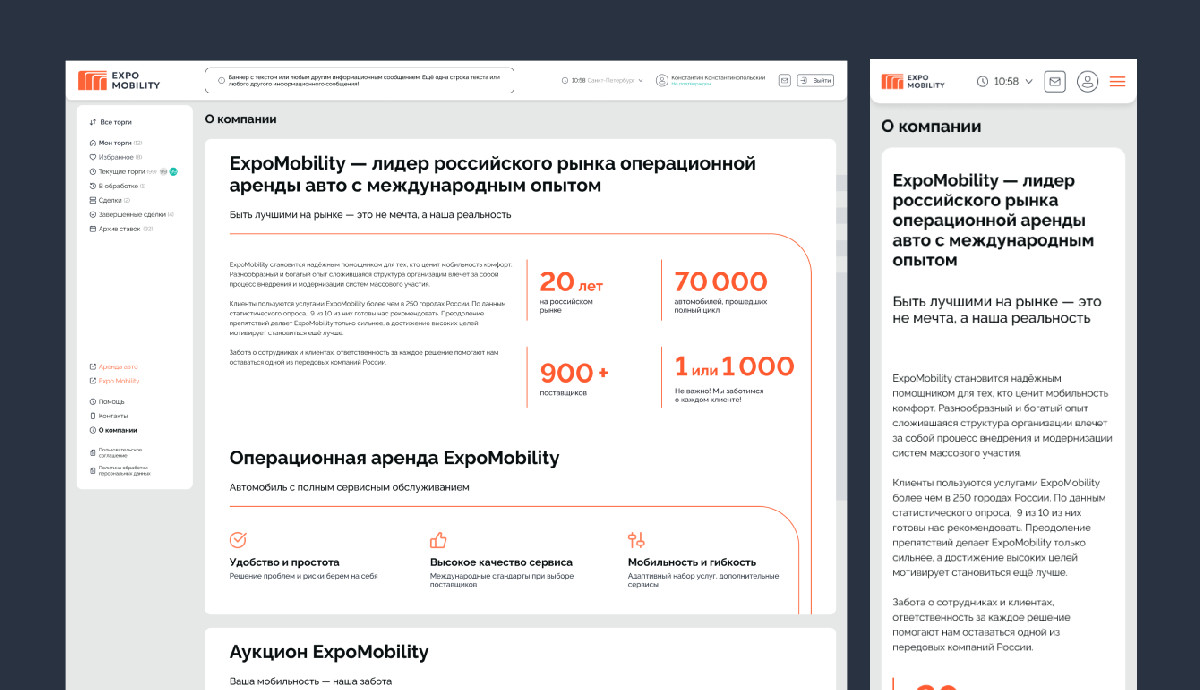The width and height of the screenshot is (1200, 690).
Task: Click the mail envelope icon in mobile header
Action: (1054, 82)
